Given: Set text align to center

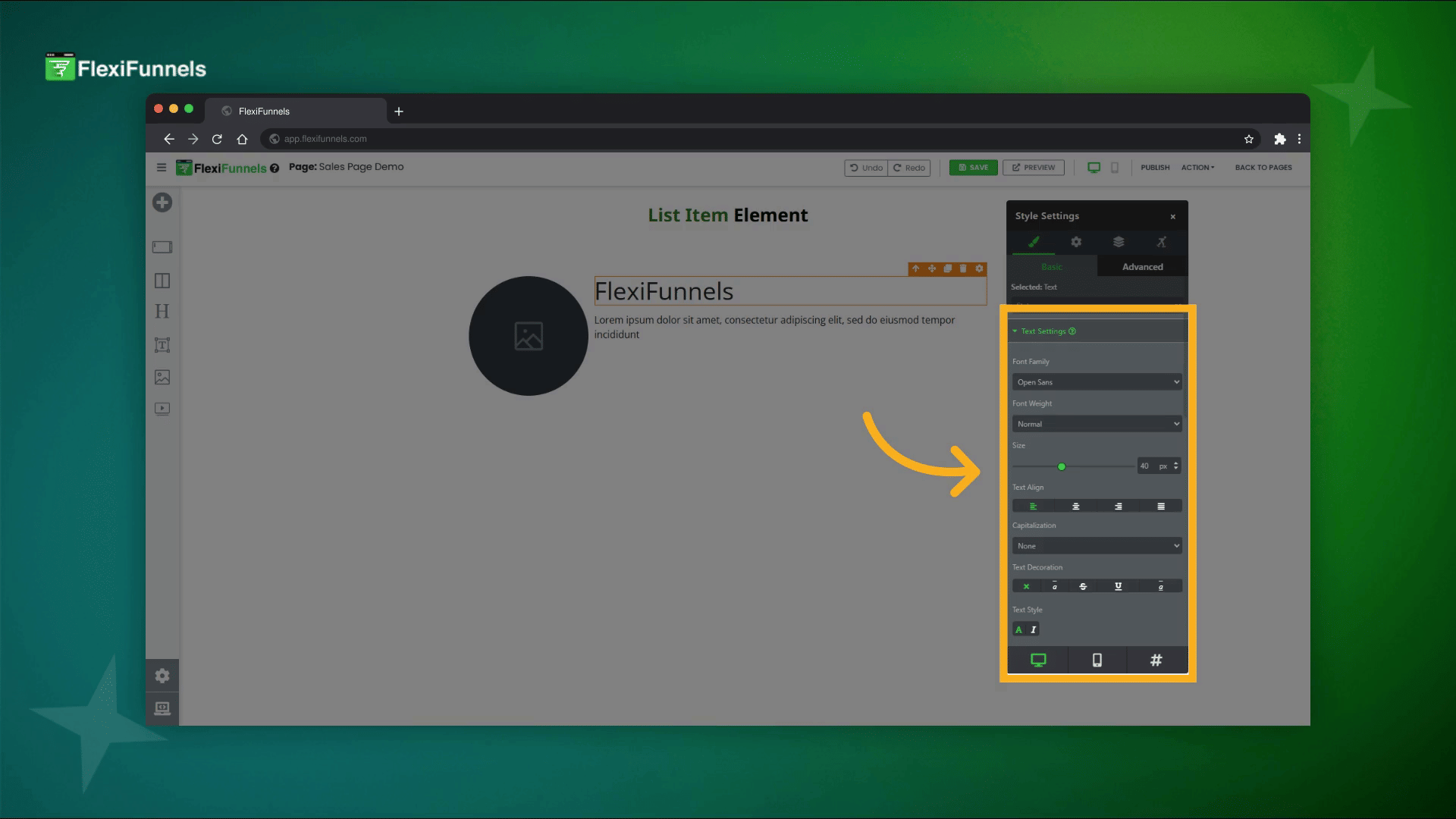Looking at the screenshot, I should point(1075,507).
